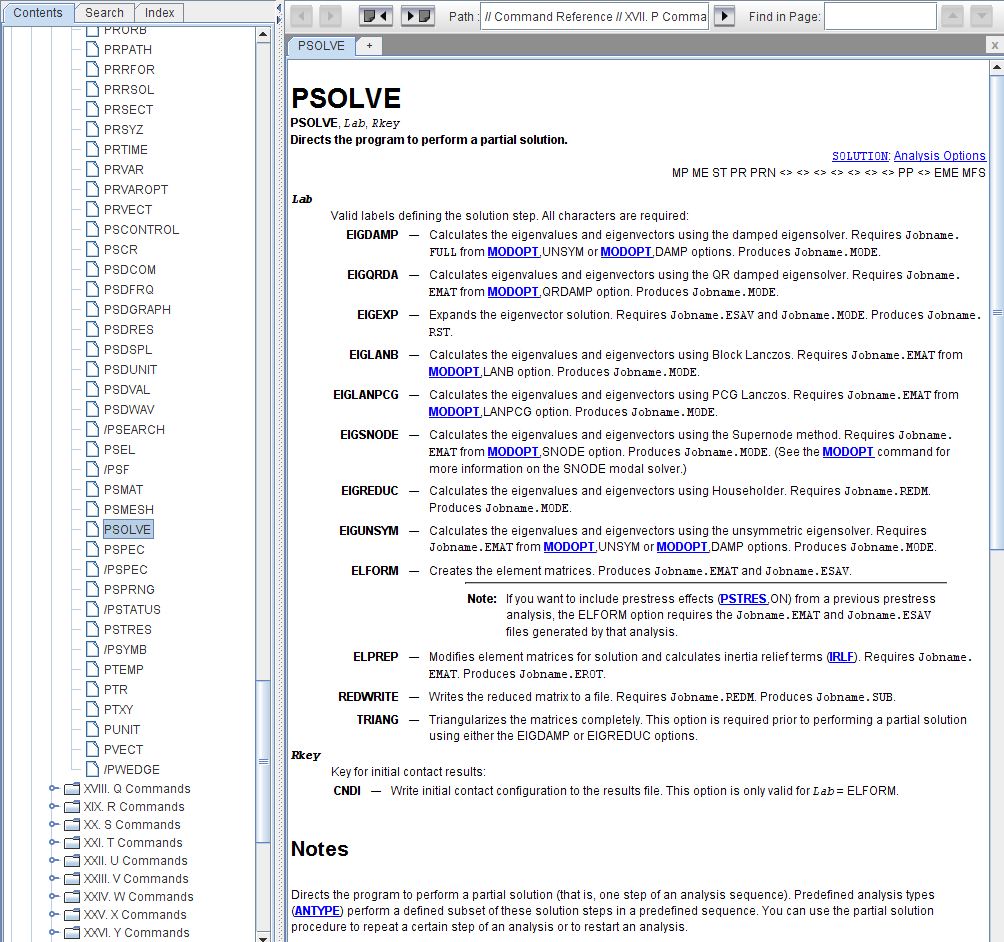Viewport: 1004px width, 942px height.
Task: Click the document icon beside /PWEDGE
Action: click(x=93, y=769)
